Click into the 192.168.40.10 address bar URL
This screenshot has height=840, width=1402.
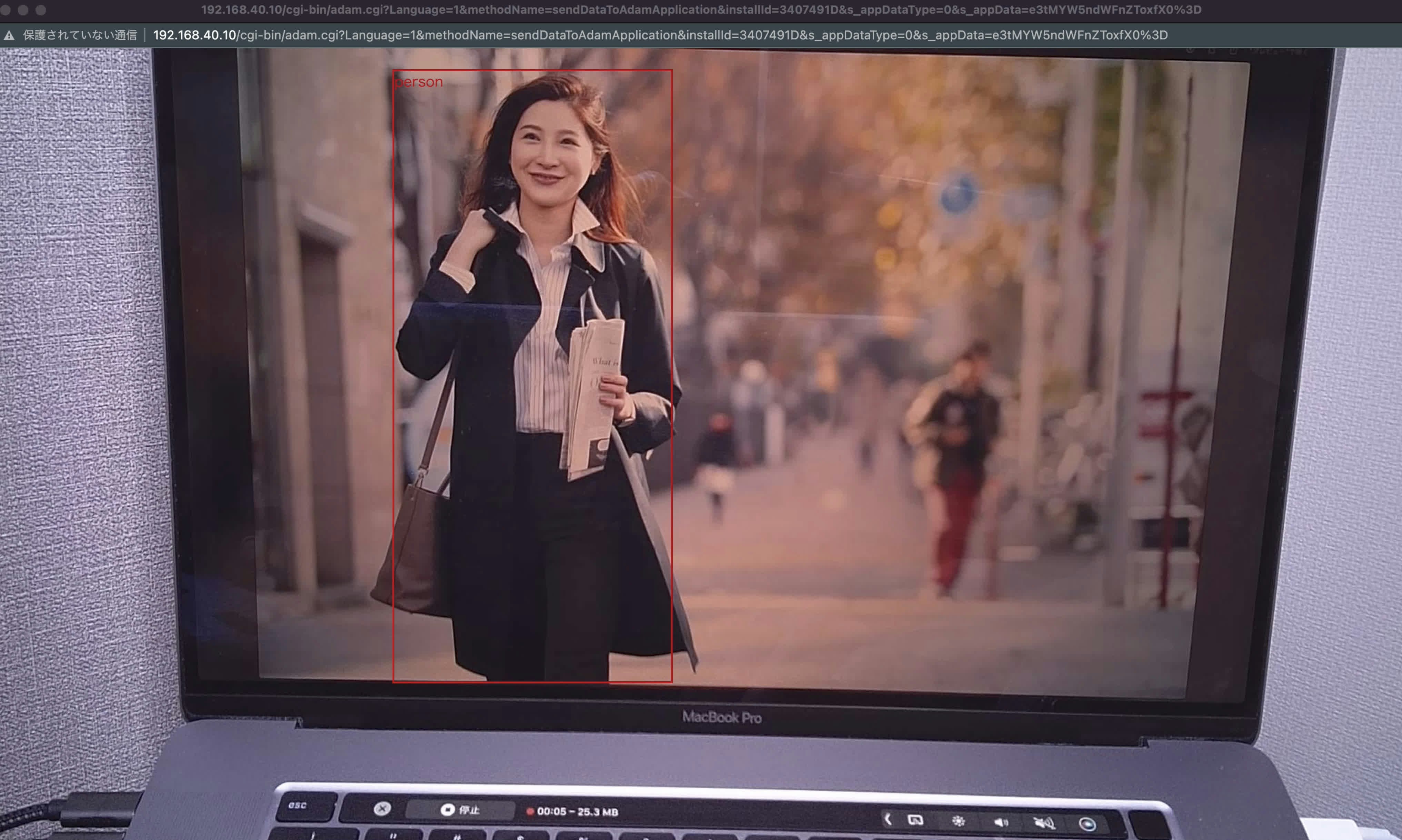[x=659, y=35]
